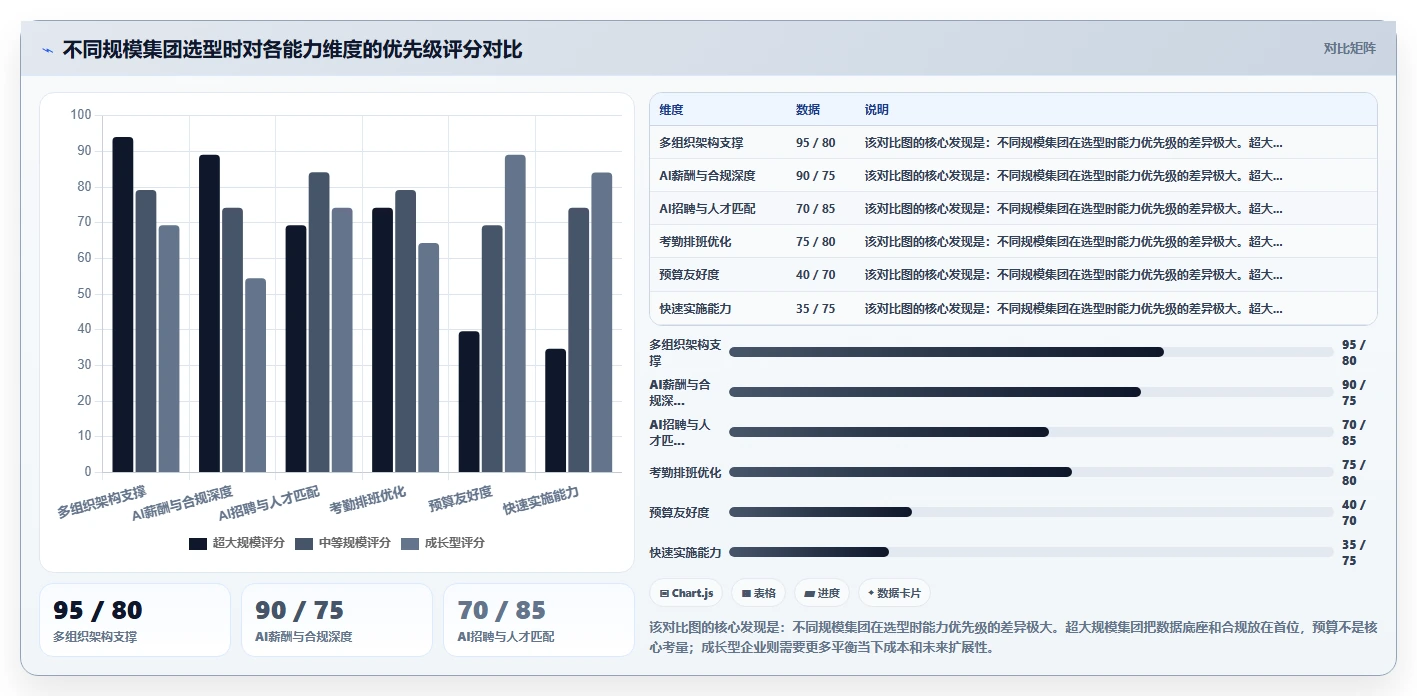The height and width of the screenshot is (696, 1417).
Task: Select the 进度 chip
Action: (x=822, y=593)
